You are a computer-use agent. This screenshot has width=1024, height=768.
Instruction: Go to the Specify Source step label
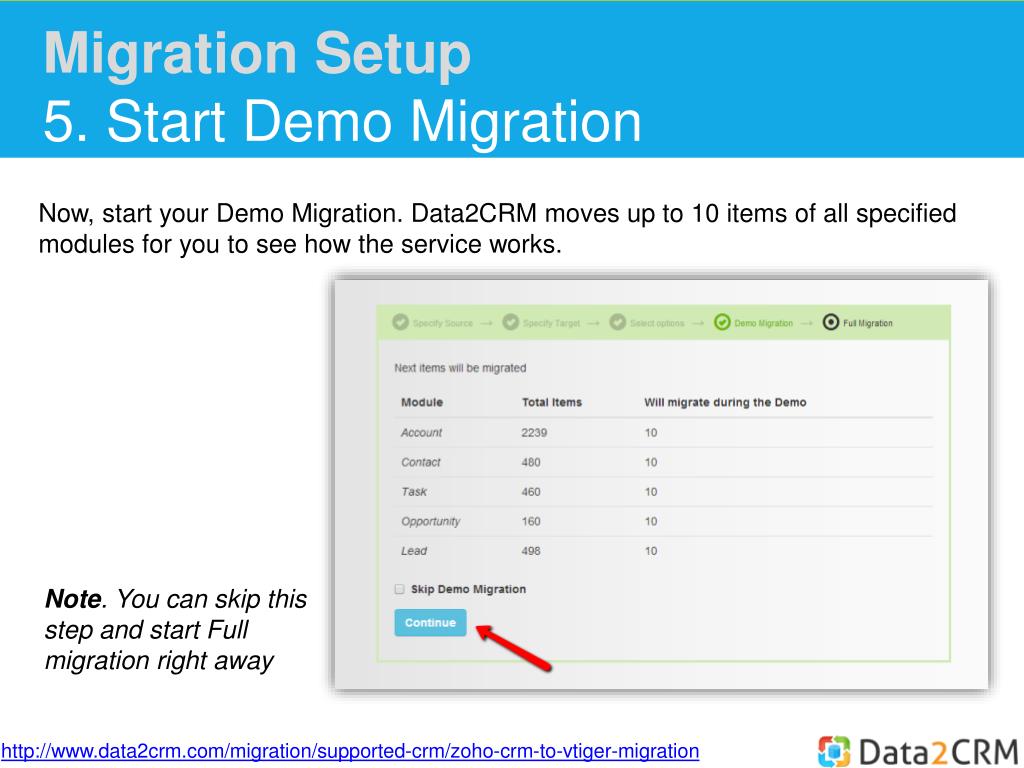click(443, 323)
